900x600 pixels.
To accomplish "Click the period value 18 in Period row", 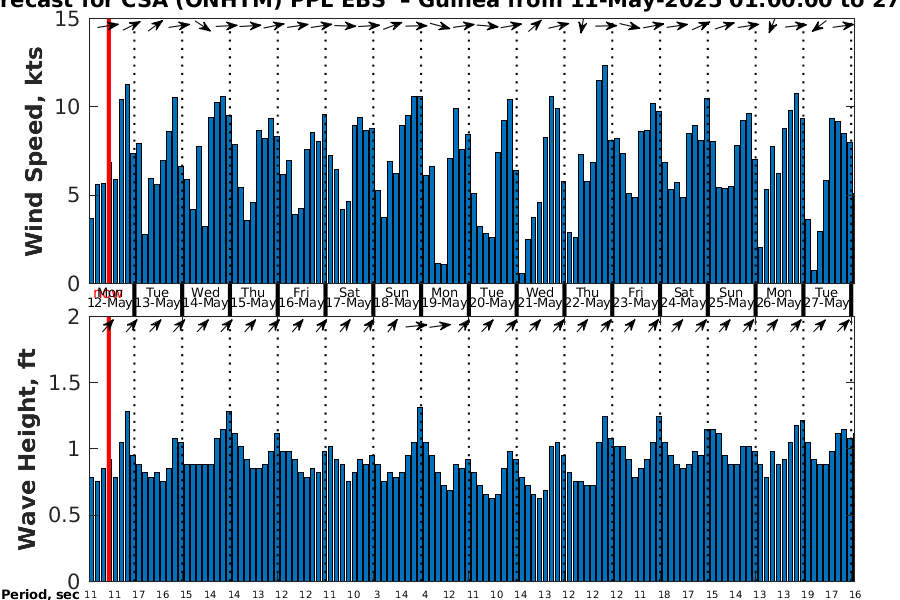I will point(664,595).
